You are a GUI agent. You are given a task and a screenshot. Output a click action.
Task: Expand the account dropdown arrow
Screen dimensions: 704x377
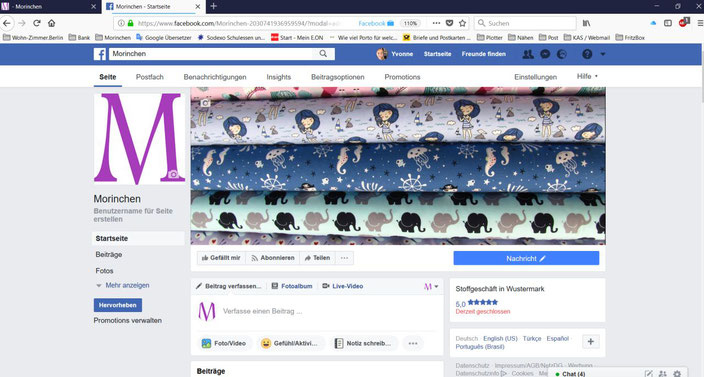603,54
